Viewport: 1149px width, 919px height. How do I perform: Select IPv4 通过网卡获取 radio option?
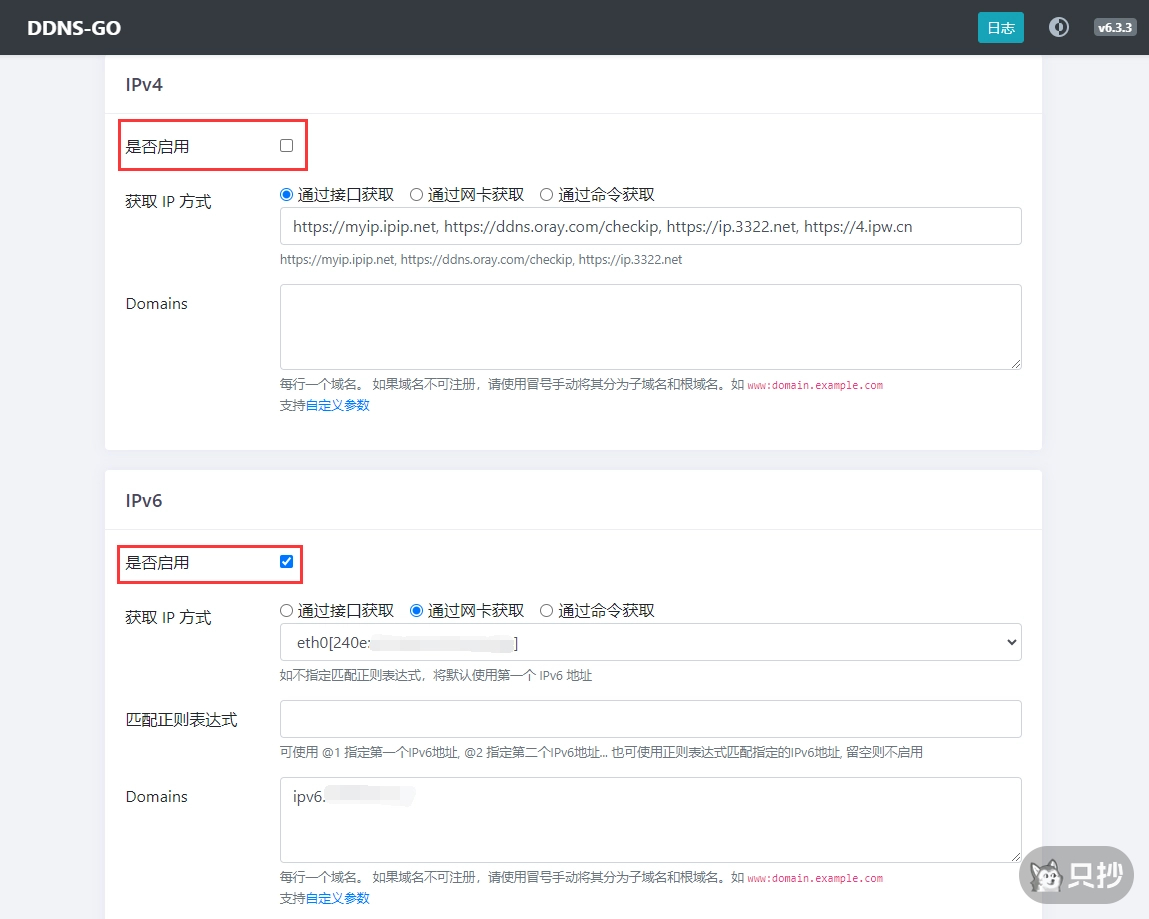(x=417, y=195)
